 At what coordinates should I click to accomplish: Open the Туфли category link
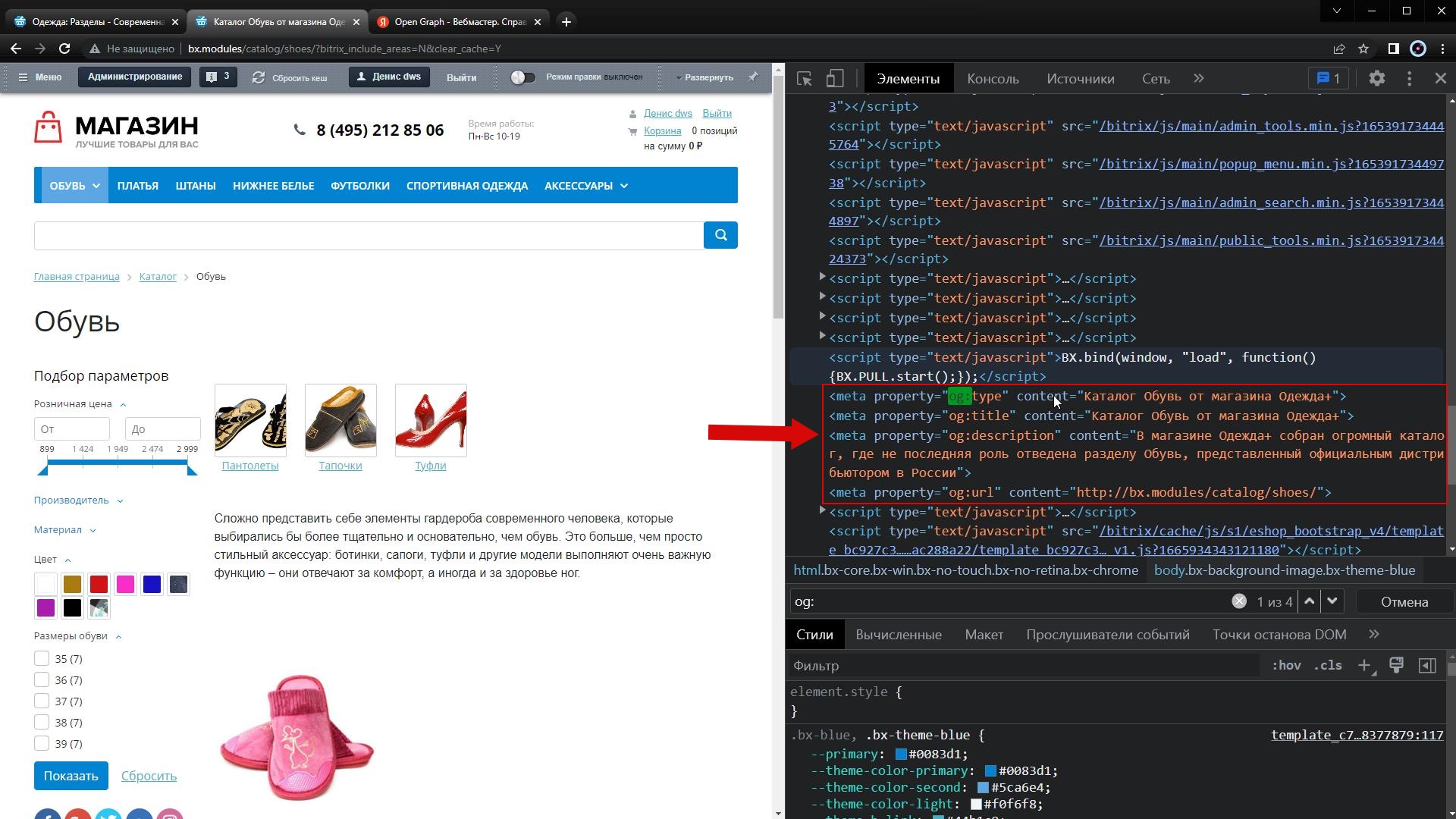click(430, 466)
